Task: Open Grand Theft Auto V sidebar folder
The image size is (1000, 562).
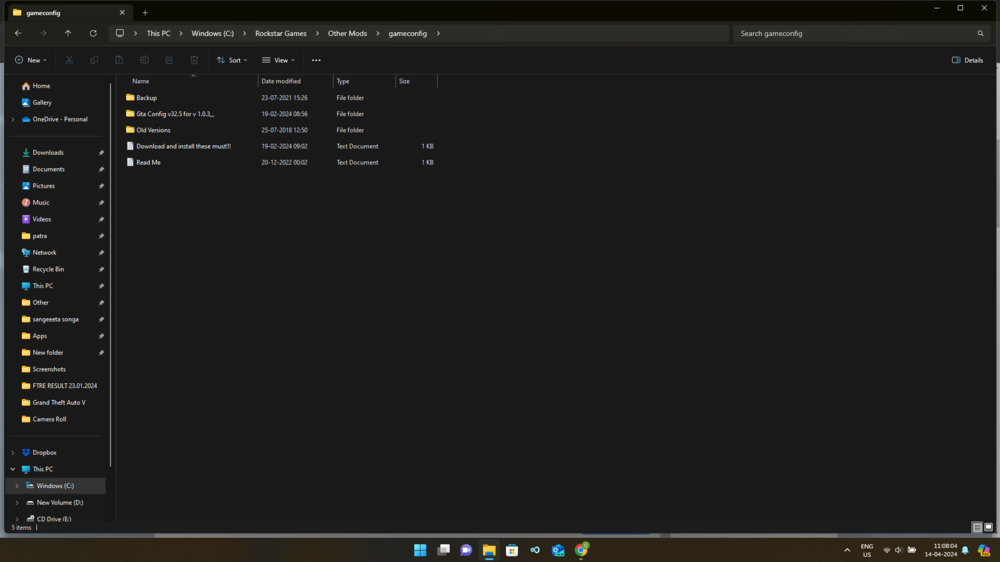Action: click(x=56, y=403)
